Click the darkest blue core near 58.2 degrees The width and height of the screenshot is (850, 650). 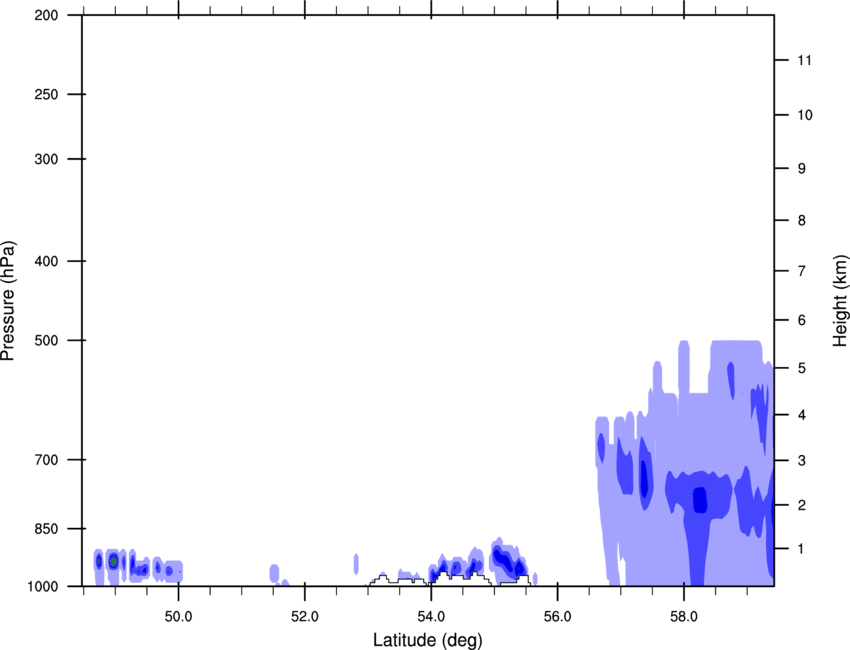[700, 500]
